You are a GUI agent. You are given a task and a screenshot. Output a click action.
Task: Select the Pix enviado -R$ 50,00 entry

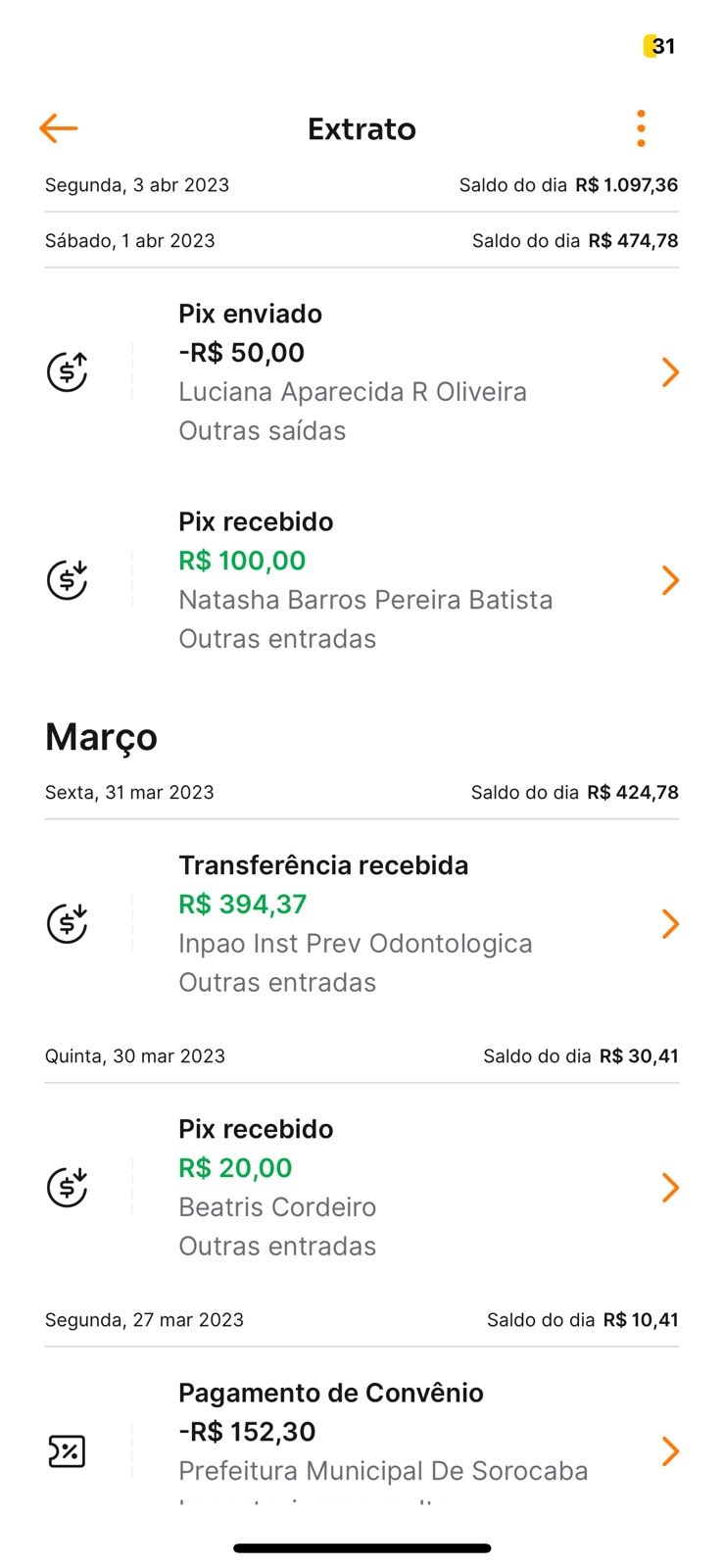(x=353, y=372)
